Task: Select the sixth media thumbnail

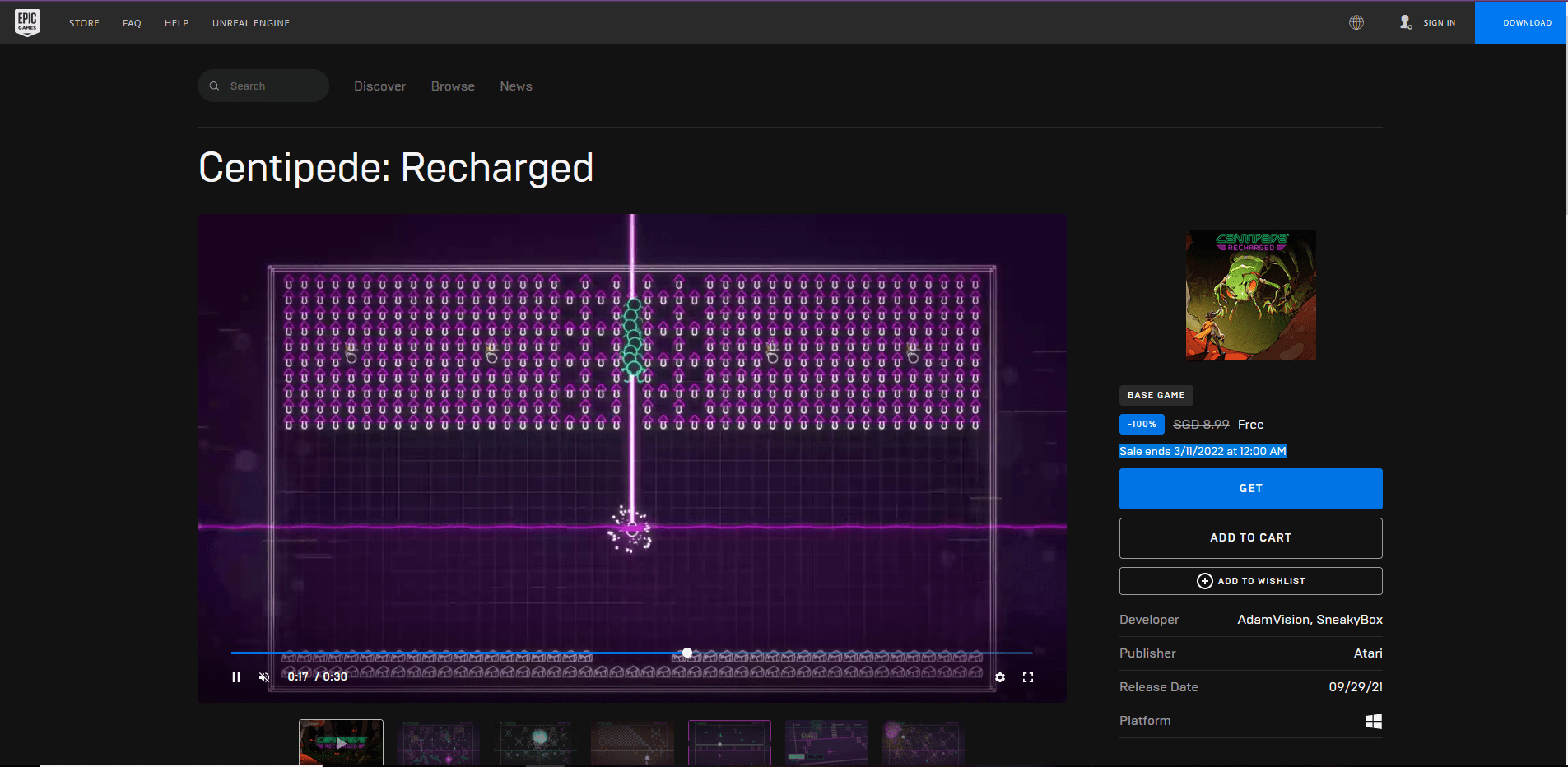Action: click(x=826, y=742)
